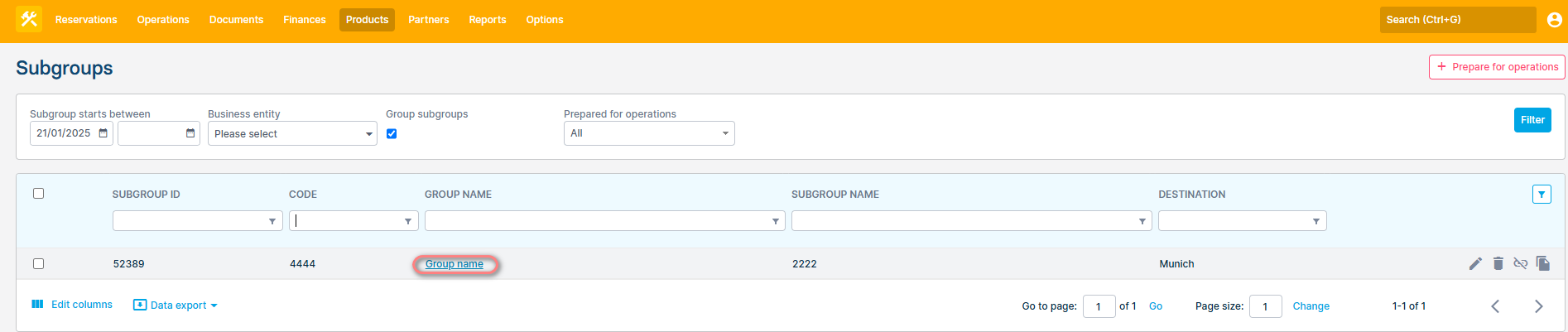The width and height of the screenshot is (1568, 332).
Task: Click the table column filter funnel icon
Action: [1541, 195]
